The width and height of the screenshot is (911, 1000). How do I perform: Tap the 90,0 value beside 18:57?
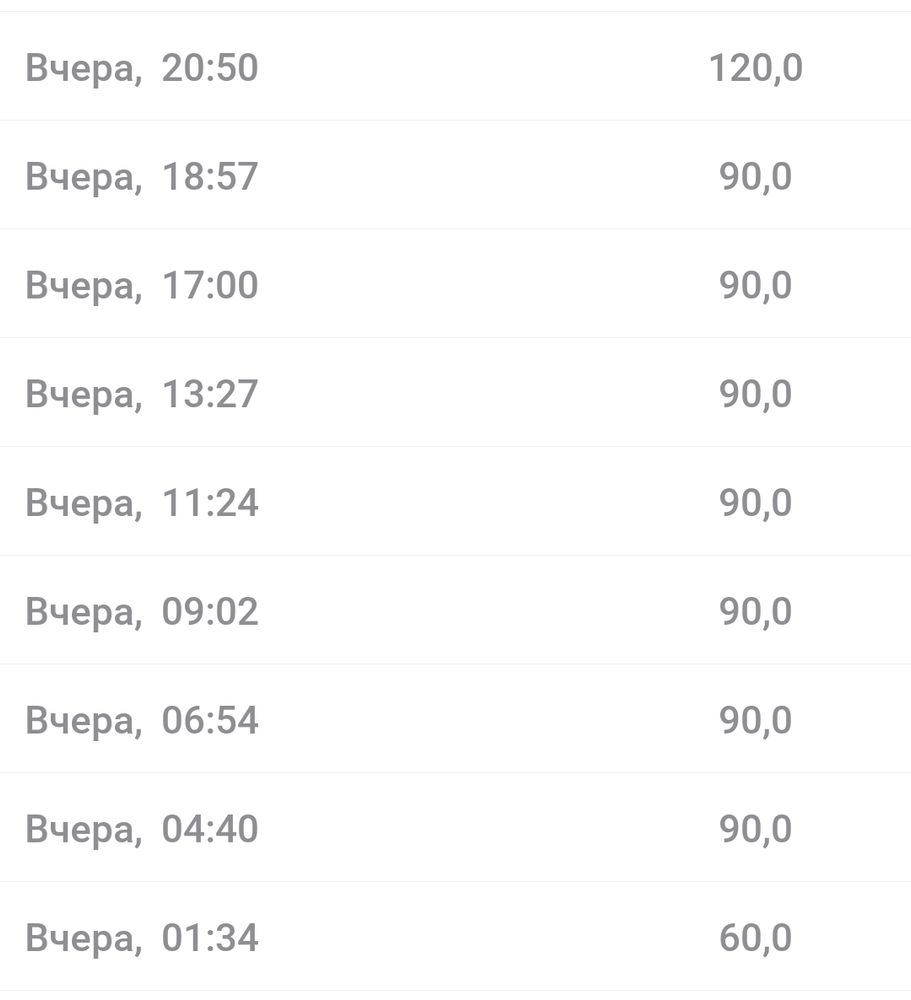coord(755,177)
